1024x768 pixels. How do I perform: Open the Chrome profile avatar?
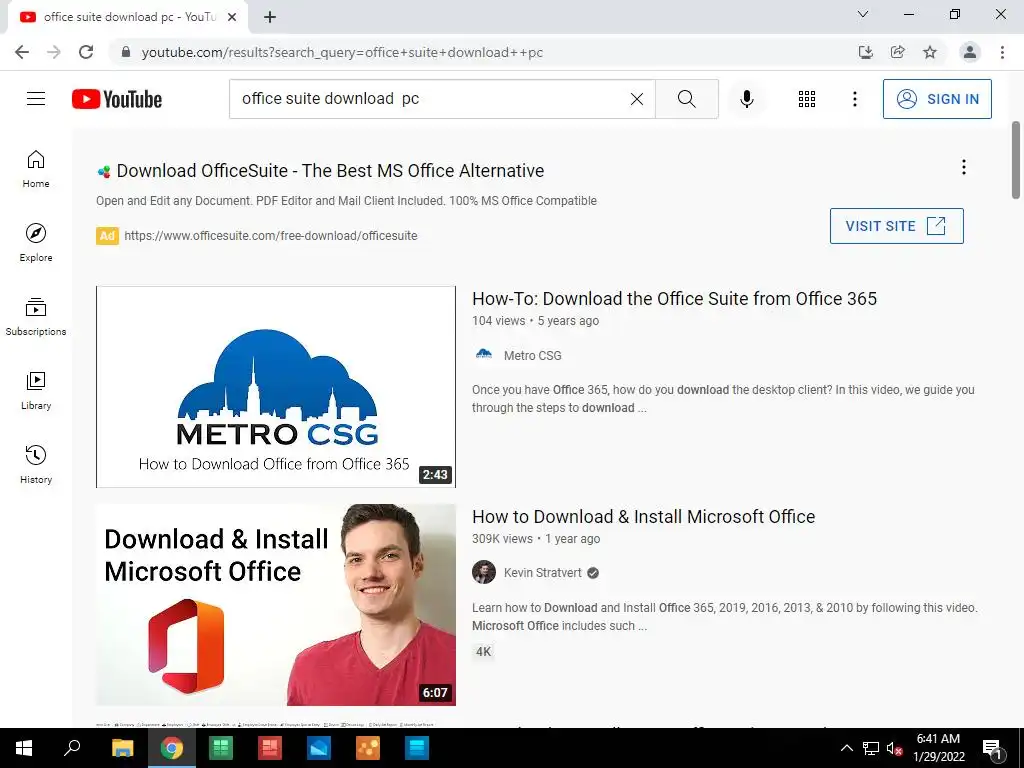(970, 52)
